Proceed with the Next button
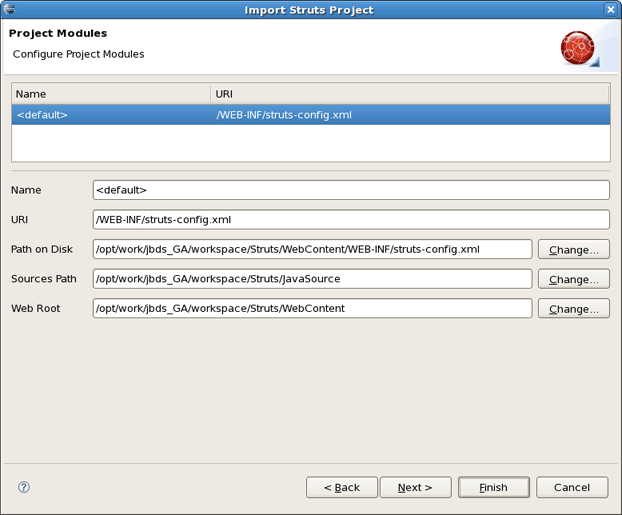The width and height of the screenshot is (622, 515). [415, 487]
